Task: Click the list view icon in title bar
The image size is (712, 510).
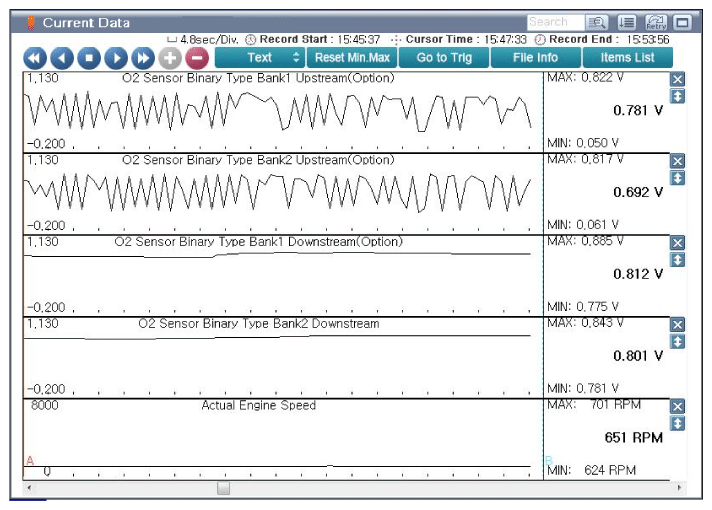Action: [x=627, y=22]
